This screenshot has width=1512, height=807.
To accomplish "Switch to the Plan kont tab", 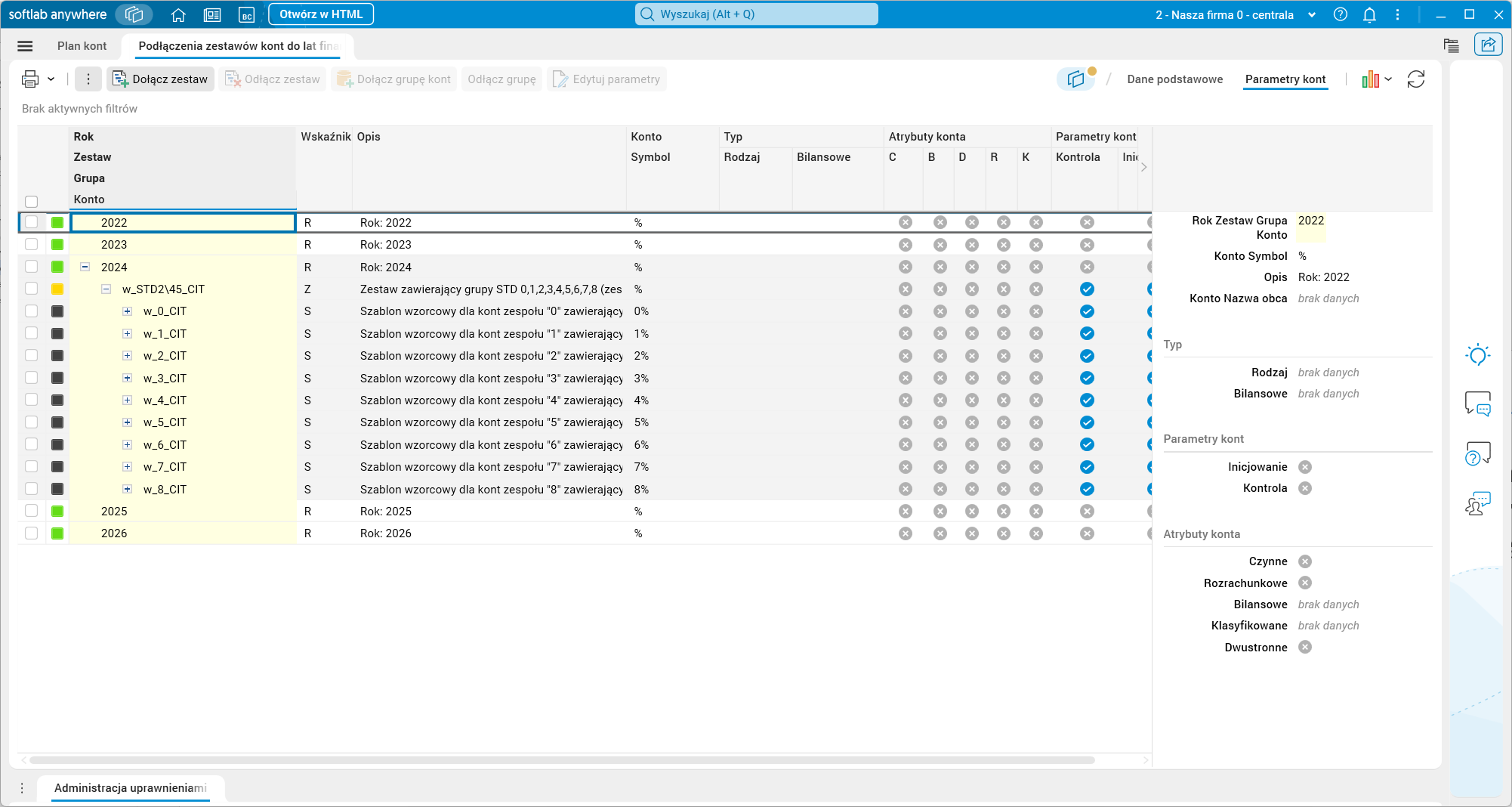I will point(82,46).
